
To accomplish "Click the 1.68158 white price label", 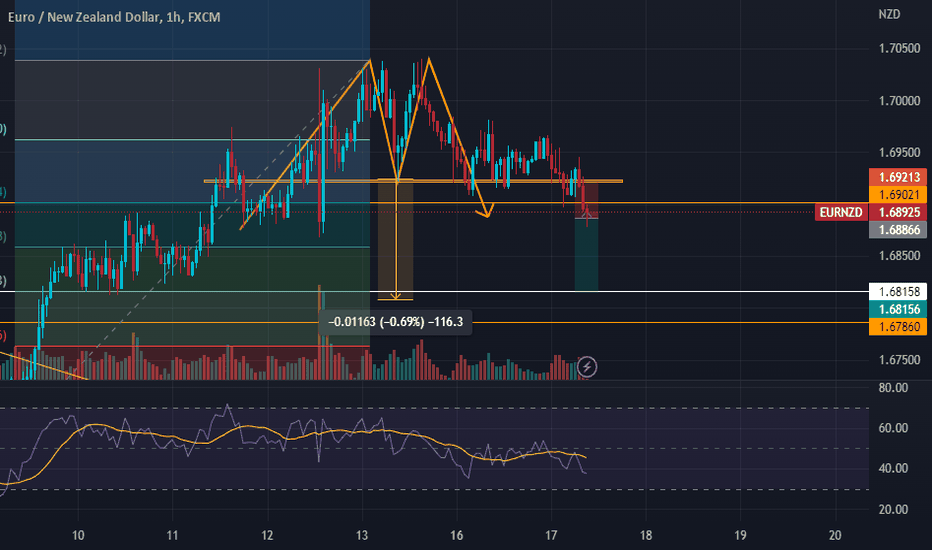I will coord(898,291).
